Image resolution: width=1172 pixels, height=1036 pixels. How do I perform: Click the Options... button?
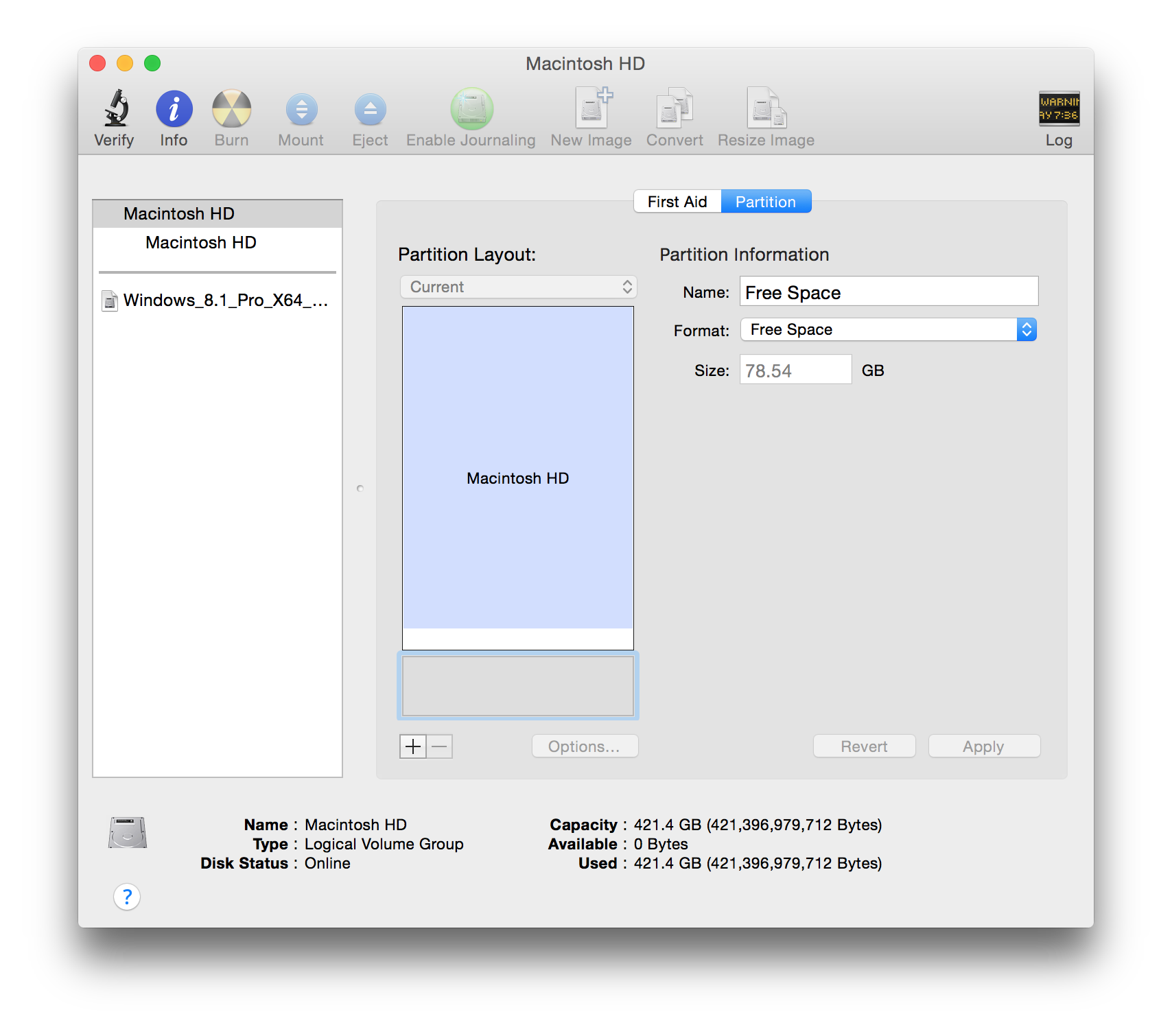585,746
